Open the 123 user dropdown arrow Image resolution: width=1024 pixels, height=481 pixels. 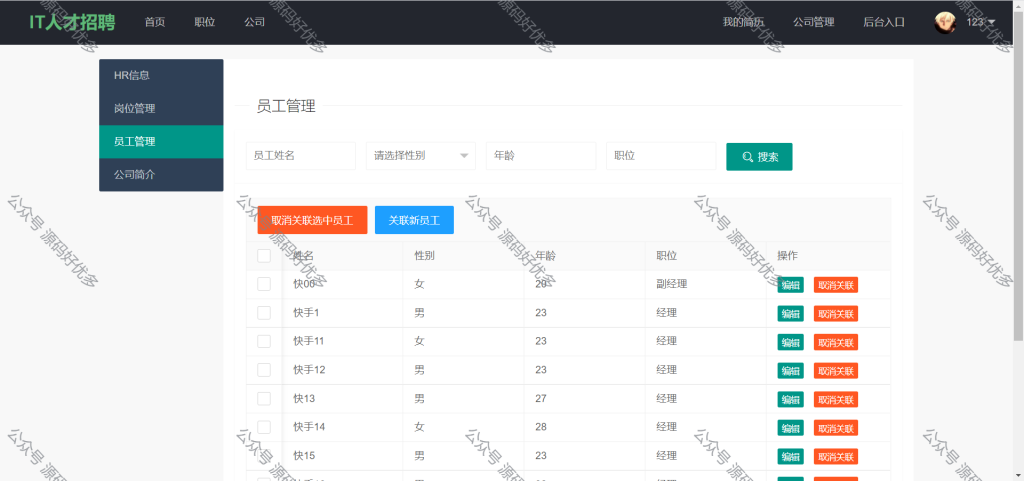[x=992, y=22]
